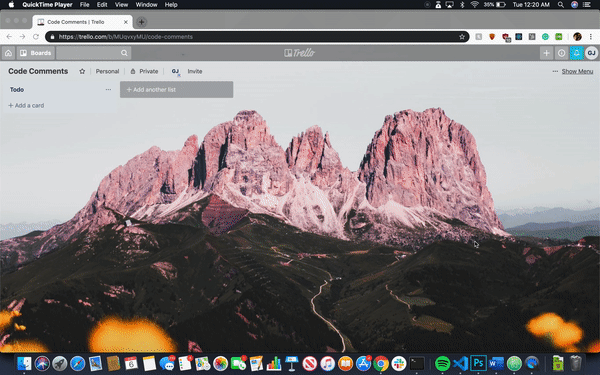Add a card to Todo list

(x=26, y=105)
